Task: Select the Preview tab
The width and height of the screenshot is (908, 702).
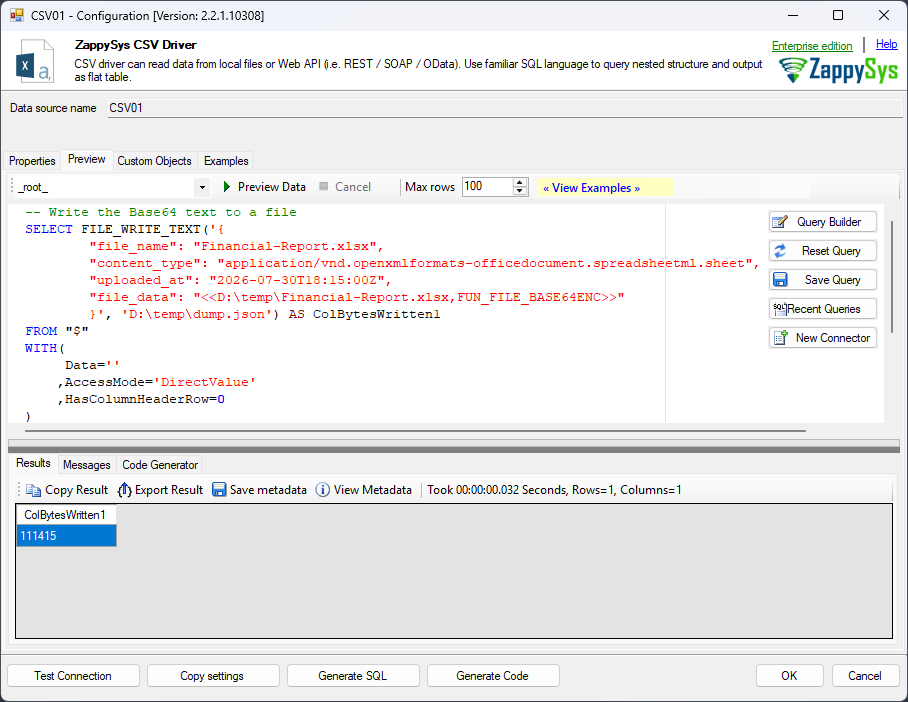Action: (87, 159)
